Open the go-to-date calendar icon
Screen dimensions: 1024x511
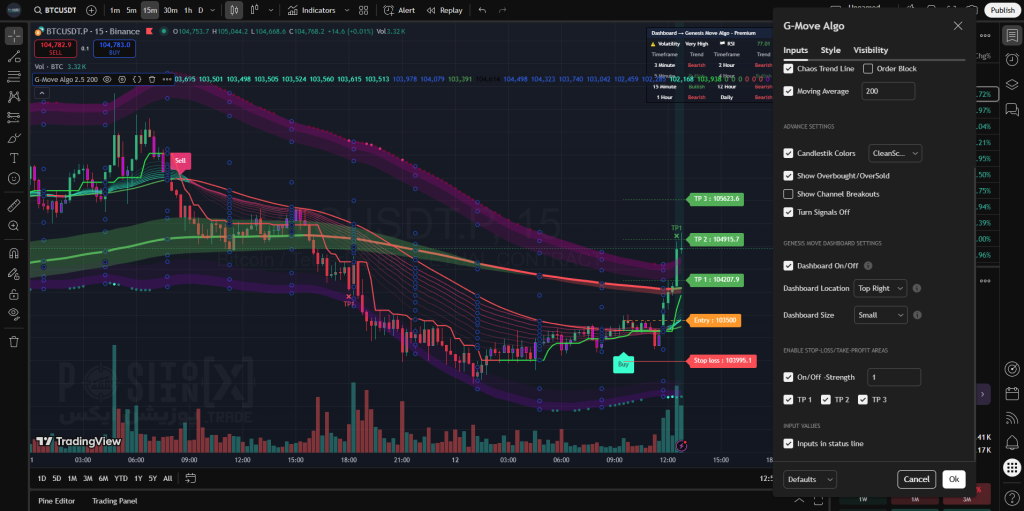click(x=191, y=478)
